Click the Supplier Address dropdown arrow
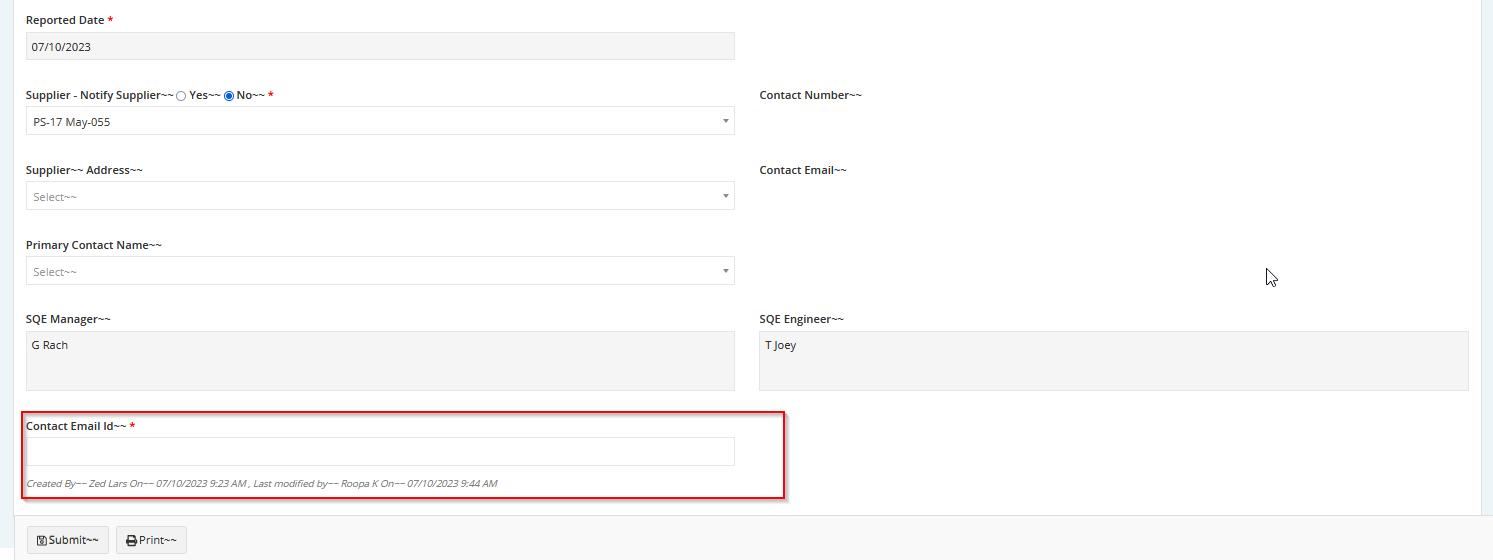 coord(725,196)
